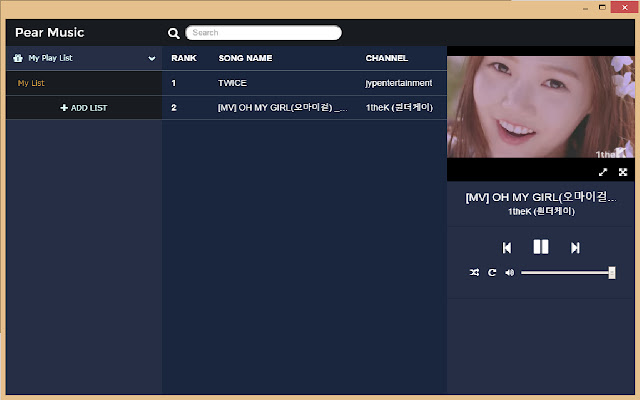Click the now-playing channel name 1theK

(541, 211)
